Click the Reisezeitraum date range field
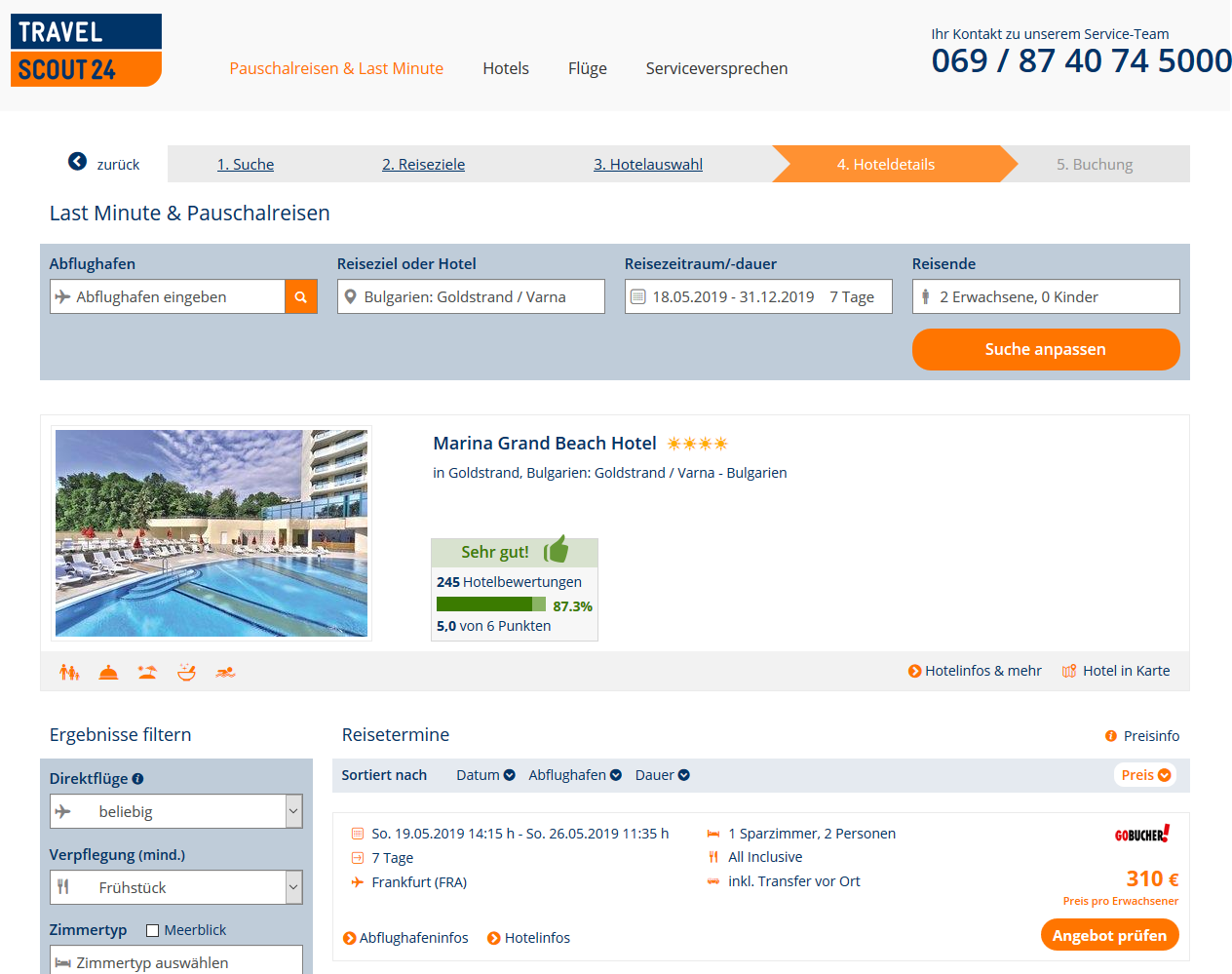This screenshot has height=974, width=1232. click(x=758, y=297)
